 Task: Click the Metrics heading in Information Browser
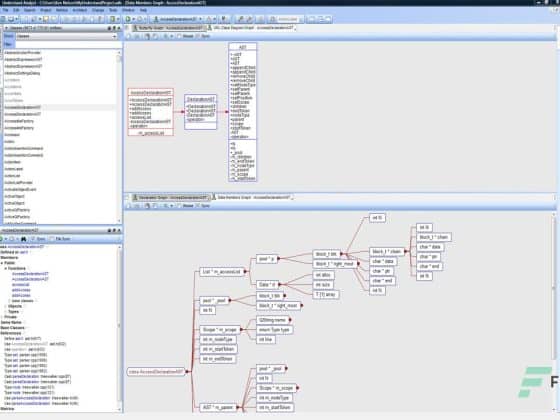pyautogui.click(x=7, y=409)
